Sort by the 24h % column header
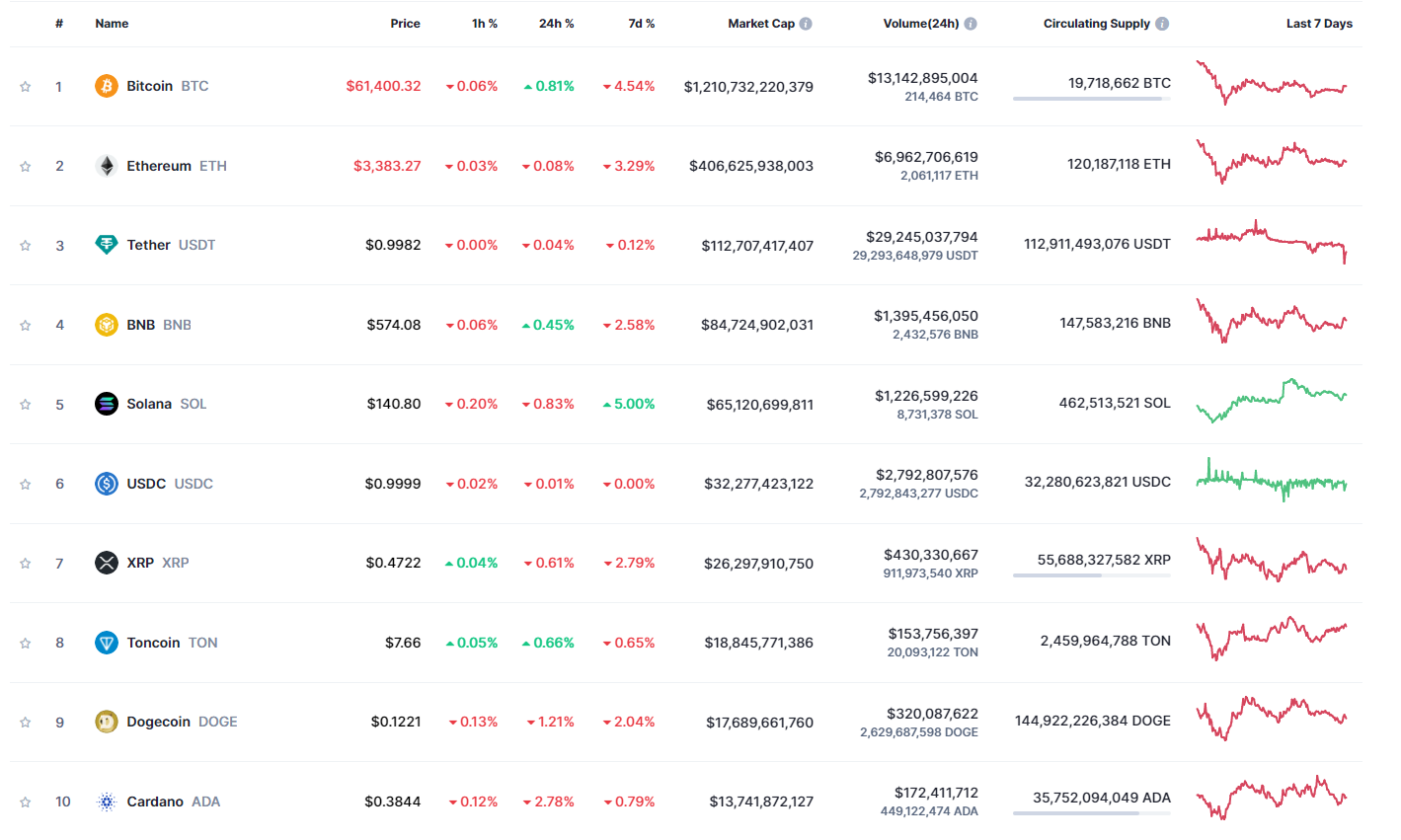 click(556, 24)
